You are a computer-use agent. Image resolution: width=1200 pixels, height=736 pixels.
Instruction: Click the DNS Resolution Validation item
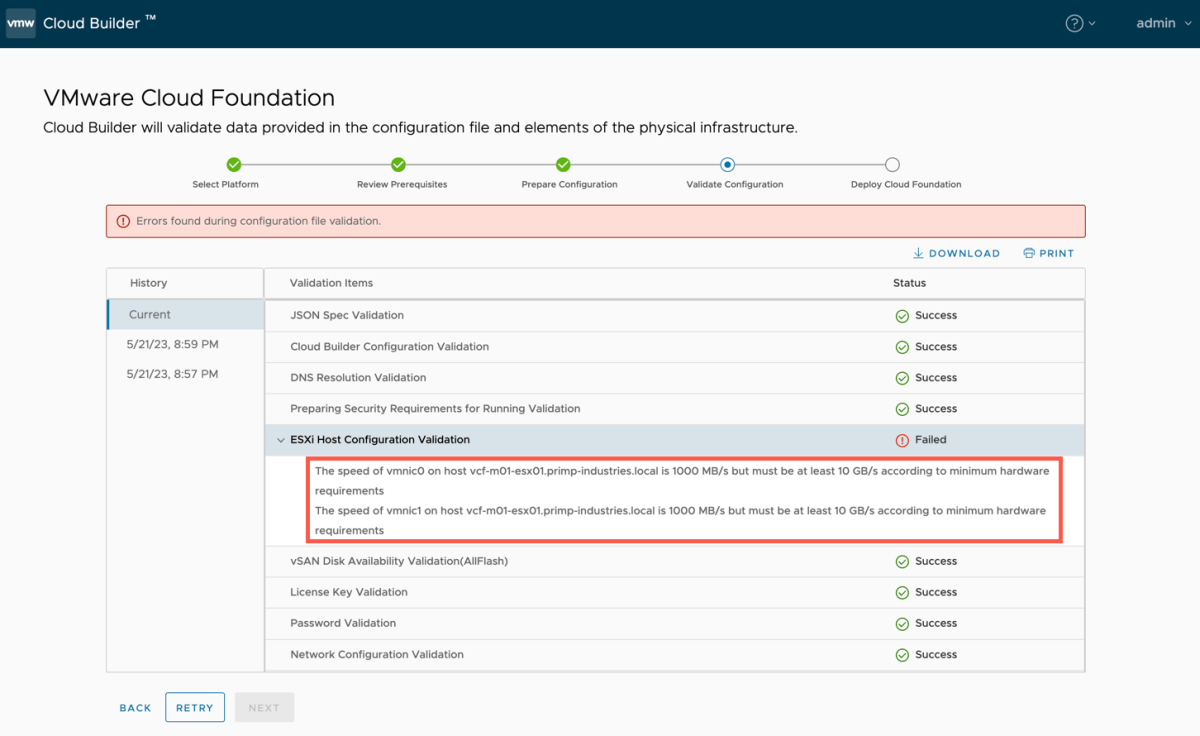358,377
